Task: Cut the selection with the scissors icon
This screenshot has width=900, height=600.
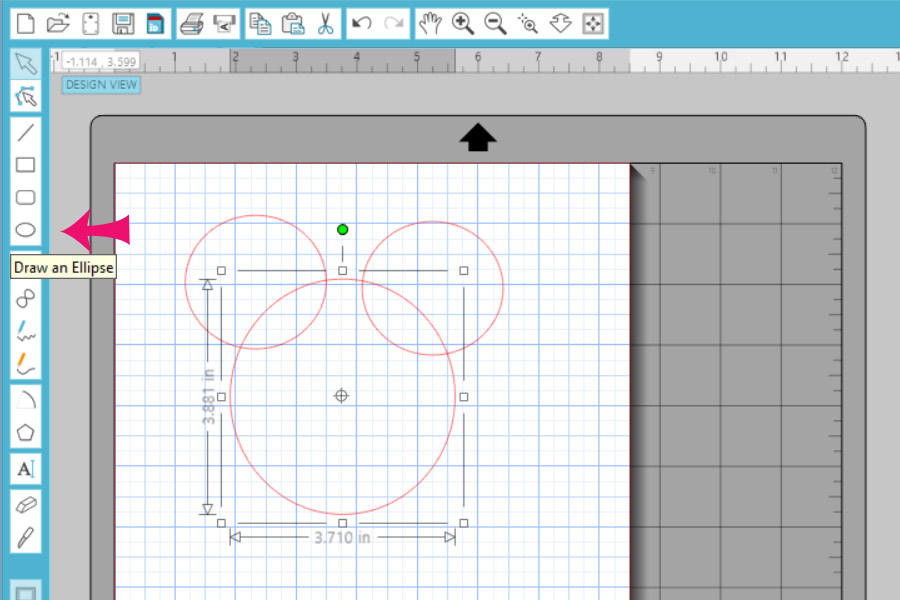Action: click(325, 24)
